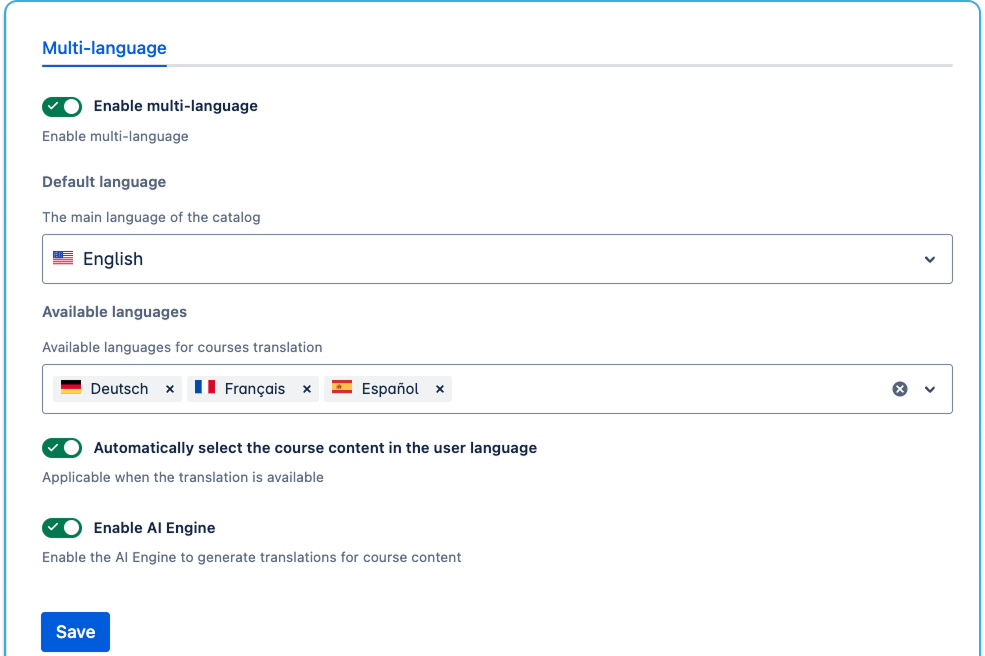Image resolution: width=985 pixels, height=656 pixels.
Task: Remove the Deutsch language tag
Action: point(170,389)
